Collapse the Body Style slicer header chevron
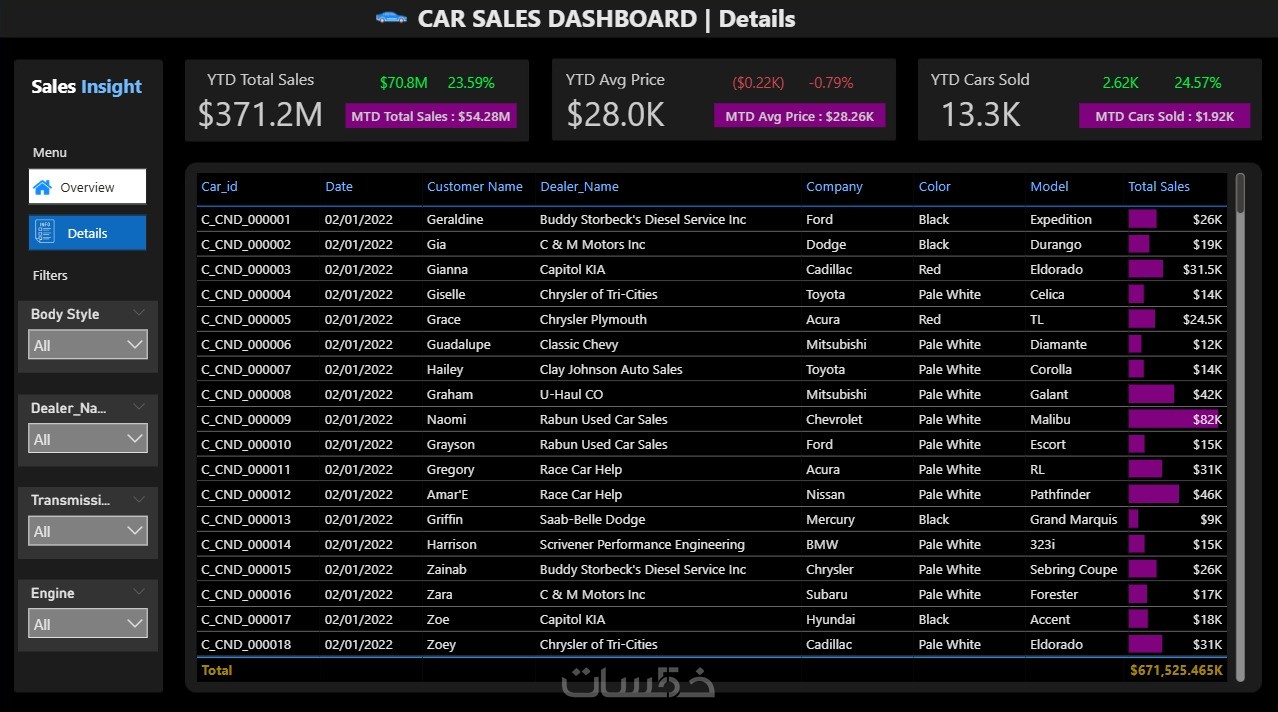The width and height of the screenshot is (1278, 712). (x=138, y=313)
